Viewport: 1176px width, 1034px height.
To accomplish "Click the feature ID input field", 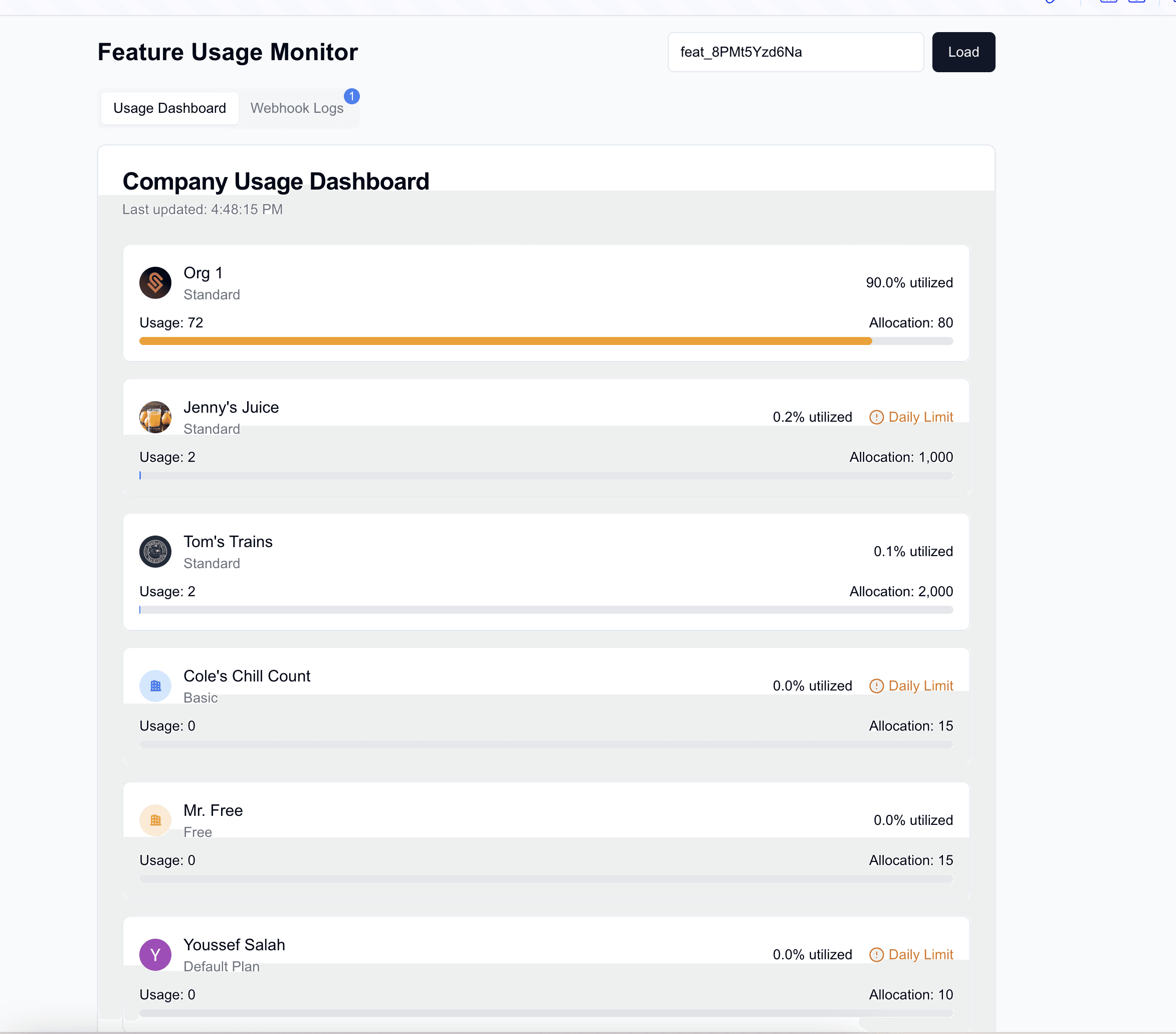I will click(795, 52).
